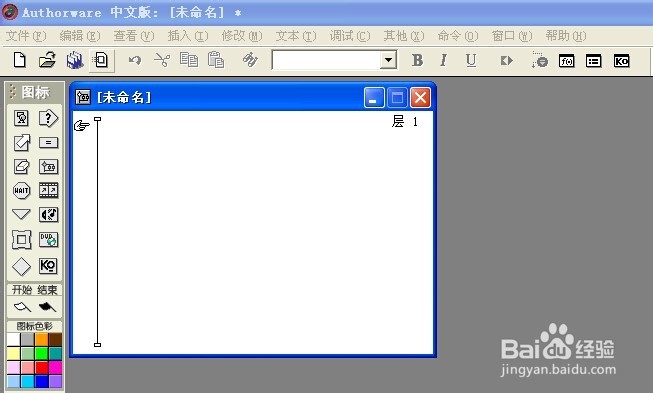Select the Motion icon in the palette

[21, 143]
